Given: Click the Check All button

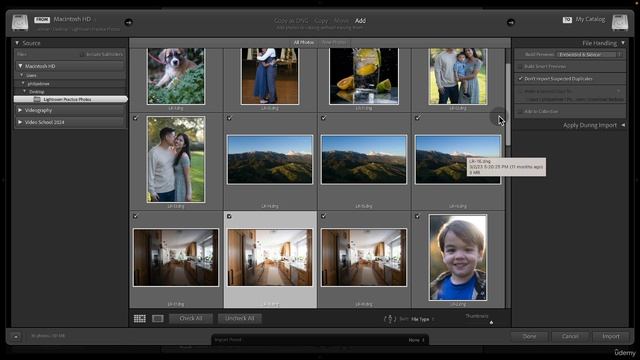Looking at the screenshot, I should 191,318.
